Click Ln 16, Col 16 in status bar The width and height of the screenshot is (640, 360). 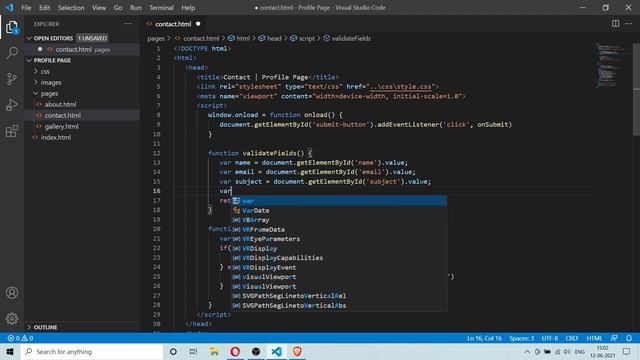pyautogui.click(x=484, y=338)
